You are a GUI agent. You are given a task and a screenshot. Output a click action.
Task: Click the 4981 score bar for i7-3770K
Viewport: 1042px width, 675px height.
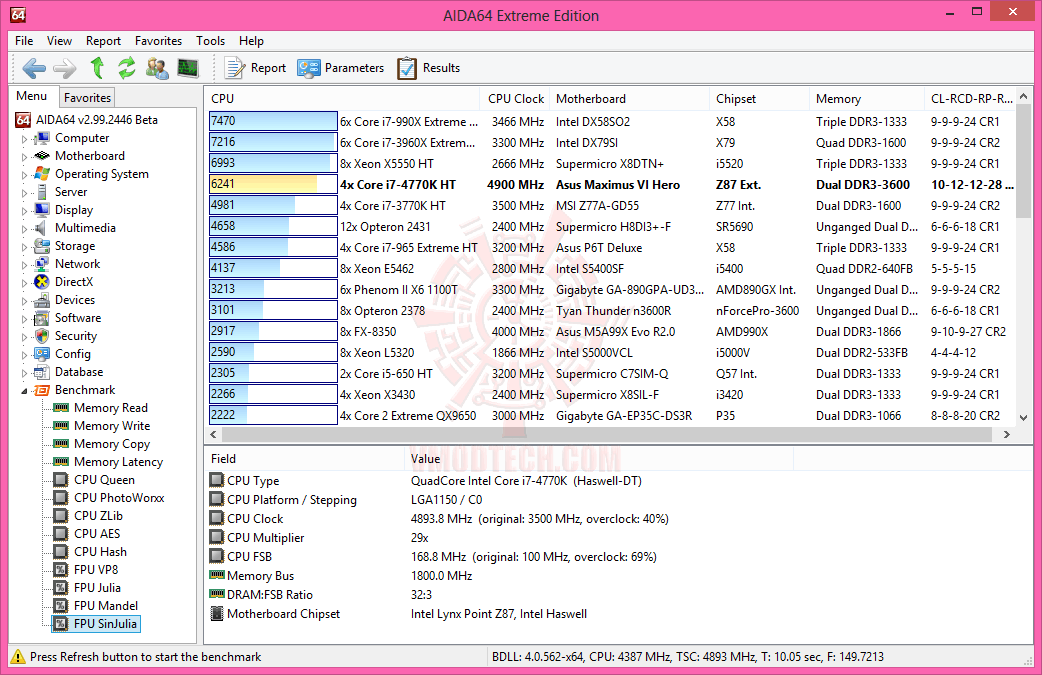273,205
